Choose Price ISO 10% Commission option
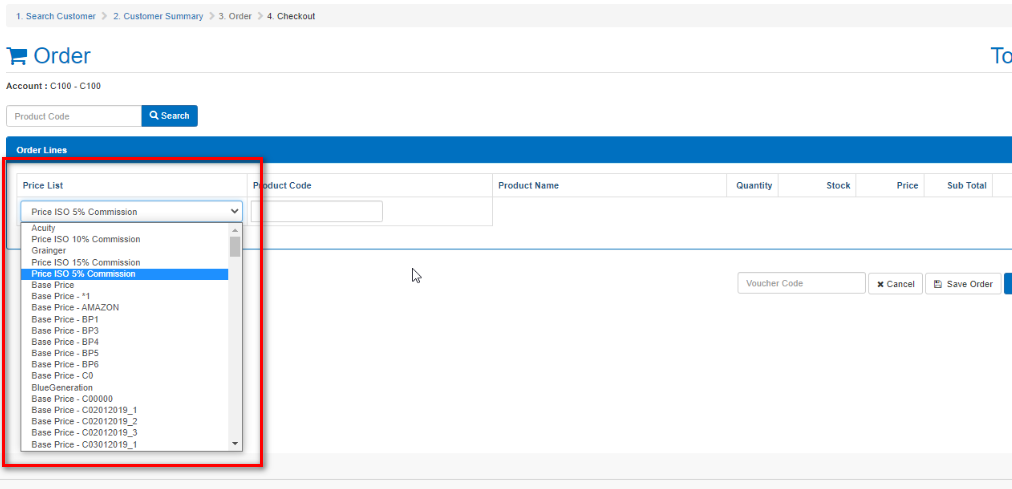Viewport: 1012px width, 489px height. coord(125,239)
